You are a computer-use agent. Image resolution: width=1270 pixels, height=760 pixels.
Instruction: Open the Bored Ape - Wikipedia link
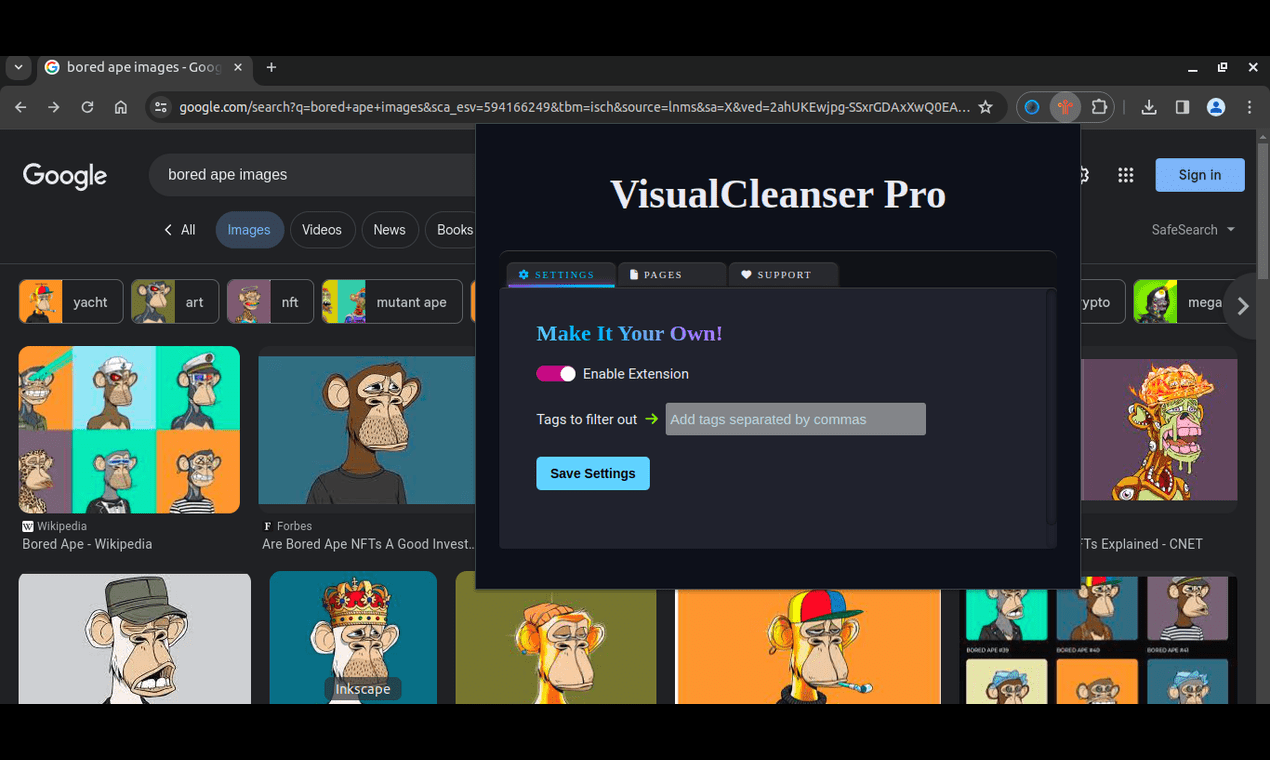point(87,544)
